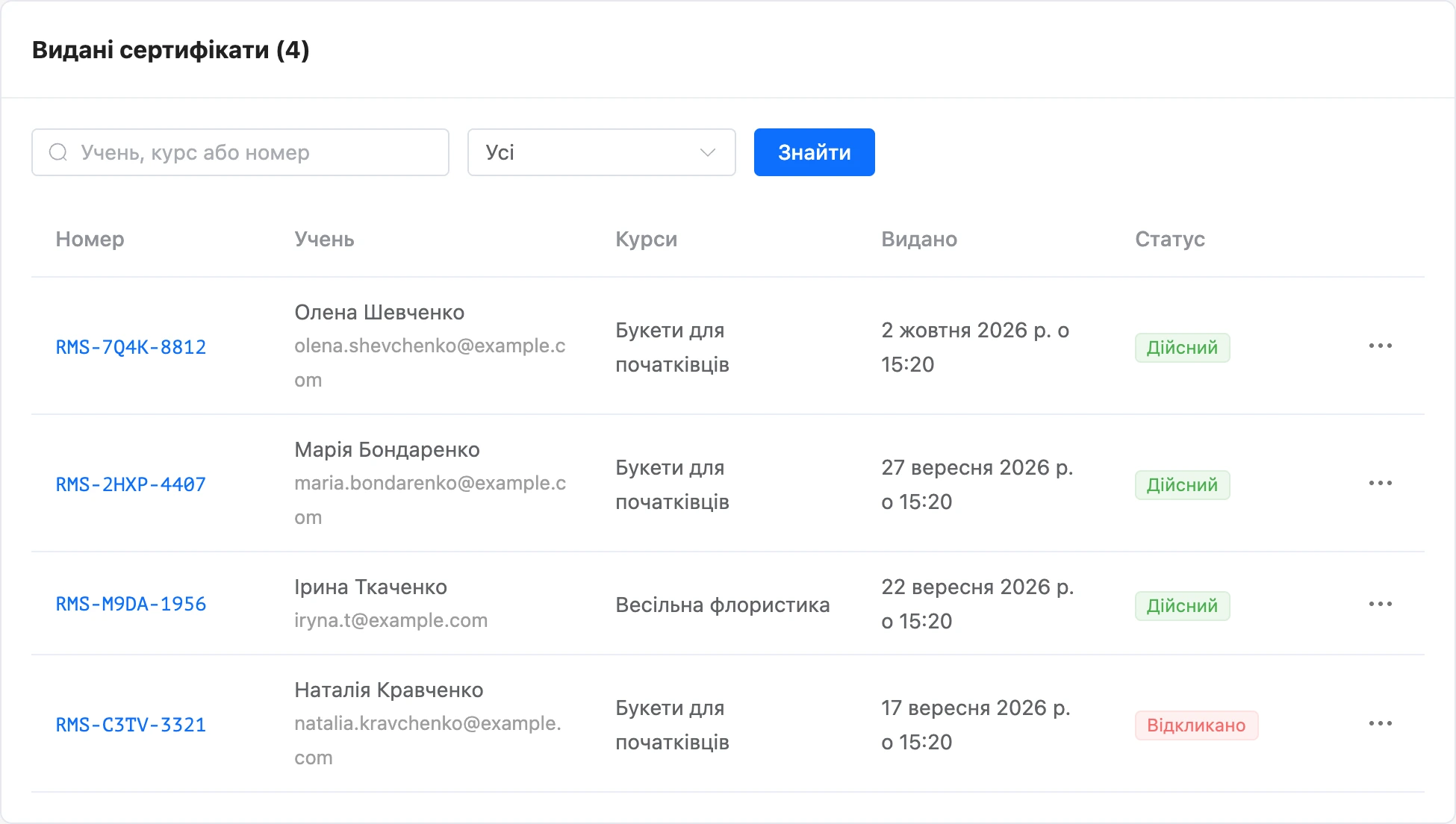Expand the Усі status filter dropdown
This screenshot has height=824, width=1456.
(601, 152)
